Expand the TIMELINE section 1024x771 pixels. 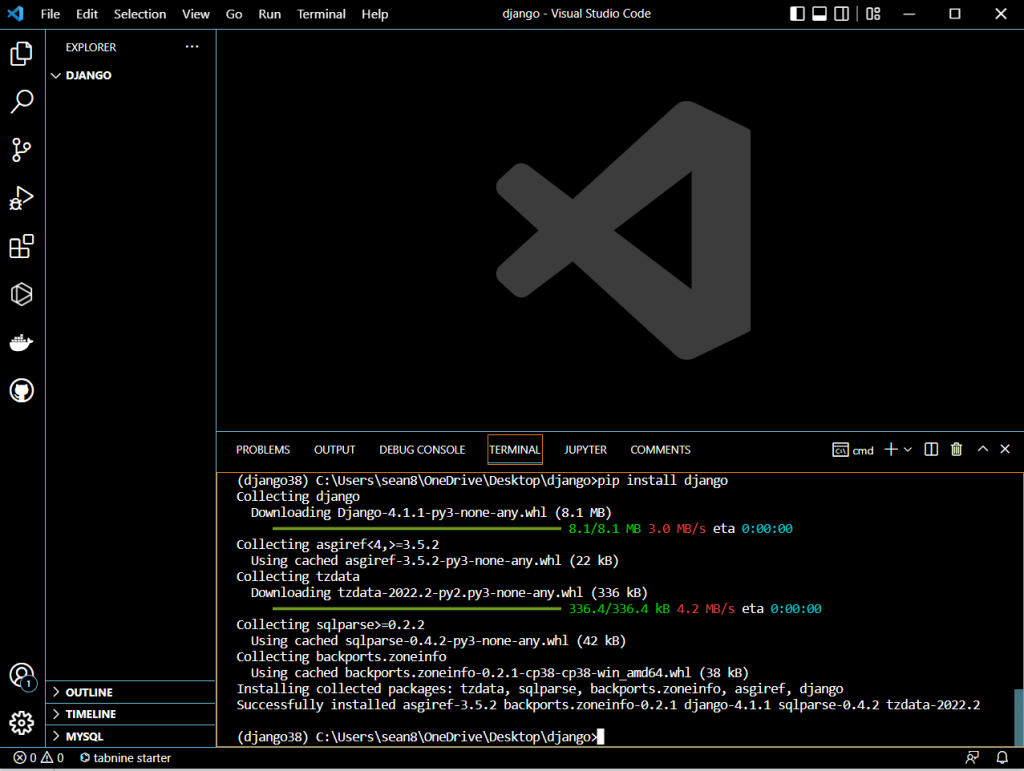(x=131, y=714)
